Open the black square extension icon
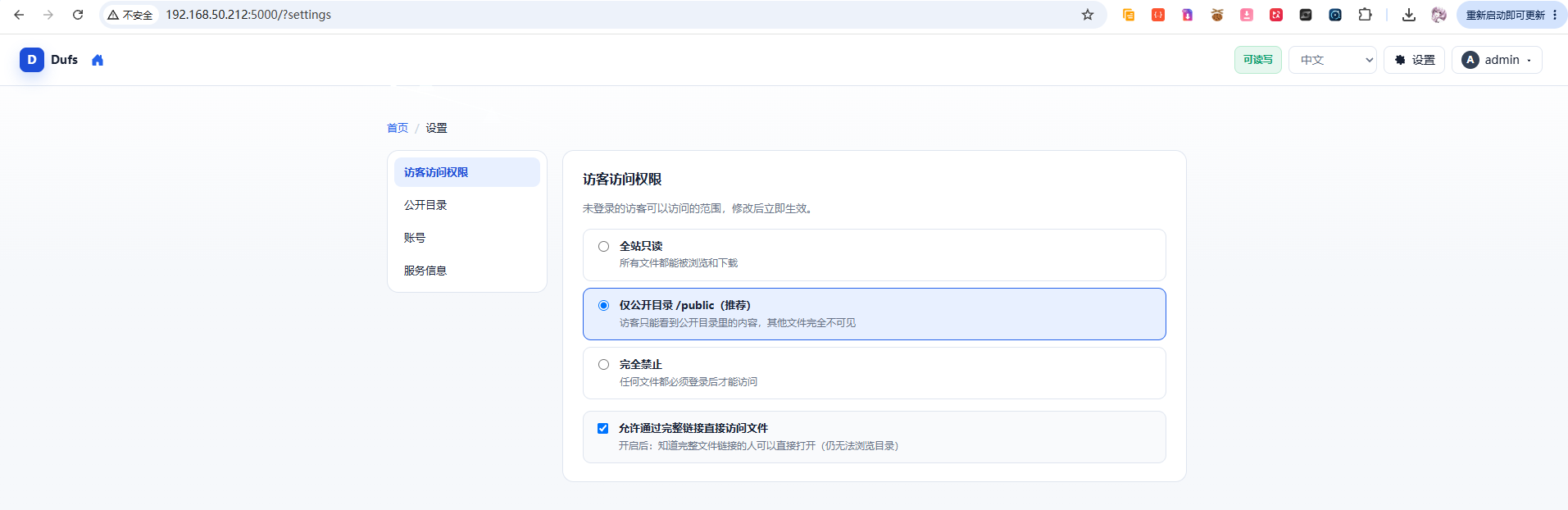 [x=1306, y=15]
